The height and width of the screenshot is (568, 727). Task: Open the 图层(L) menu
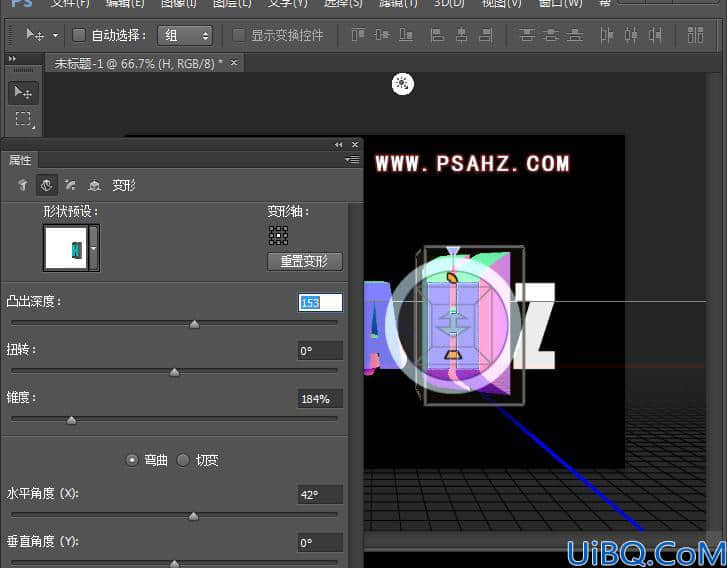click(232, 4)
